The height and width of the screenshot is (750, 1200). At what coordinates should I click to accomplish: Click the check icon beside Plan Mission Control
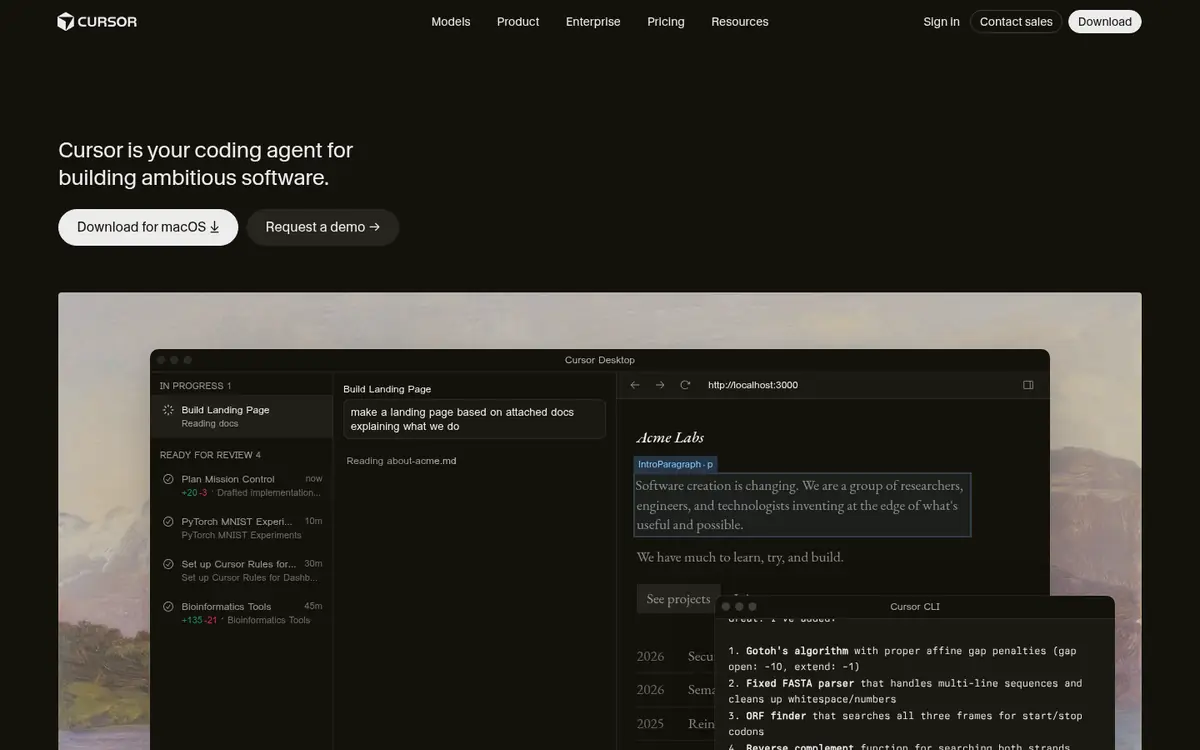(168, 479)
